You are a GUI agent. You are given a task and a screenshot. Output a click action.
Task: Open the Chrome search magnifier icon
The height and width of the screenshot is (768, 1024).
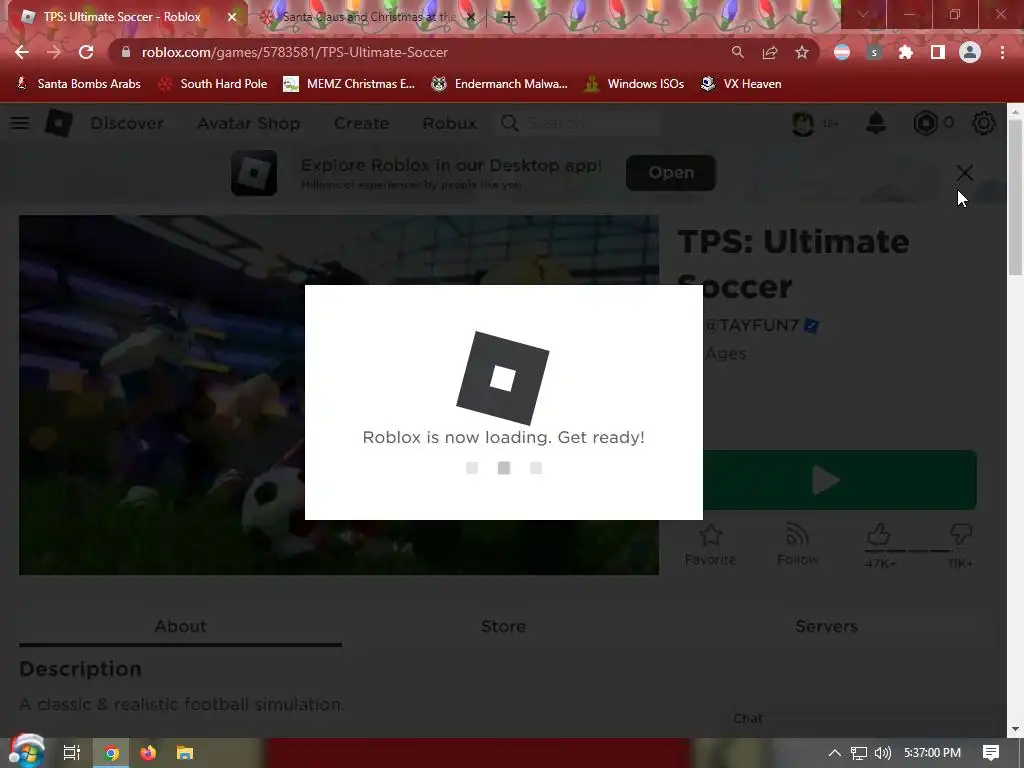pyautogui.click(x=737, y=52)
